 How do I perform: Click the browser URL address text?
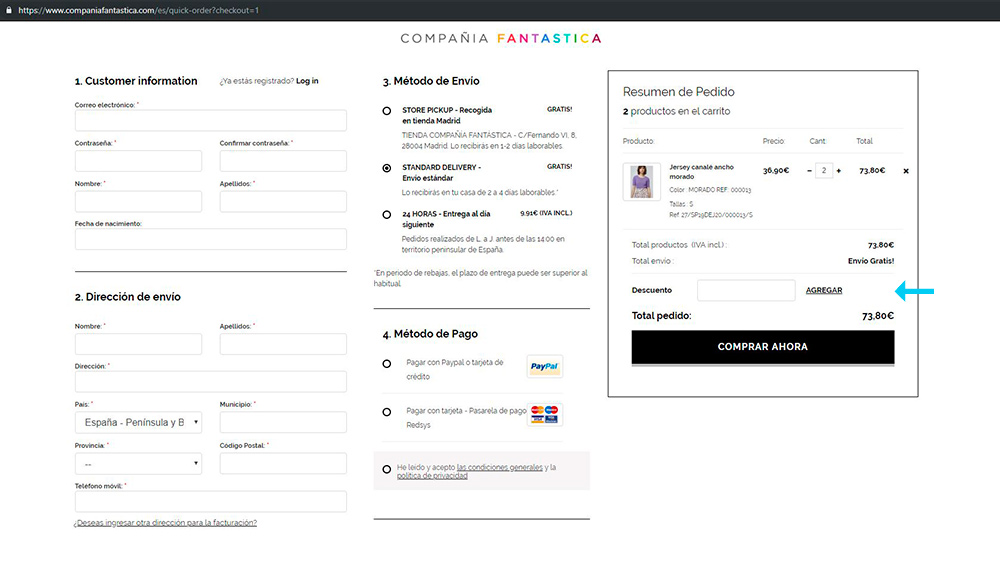click(x=138, y=10)
